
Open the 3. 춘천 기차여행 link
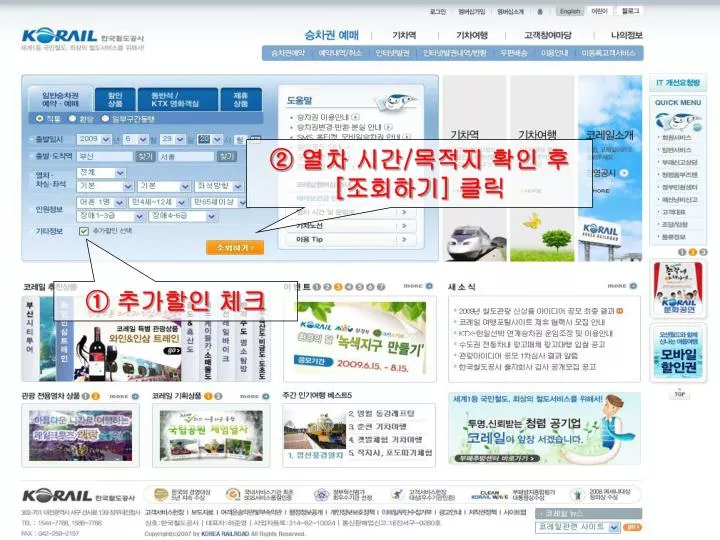tap(377, 427)
